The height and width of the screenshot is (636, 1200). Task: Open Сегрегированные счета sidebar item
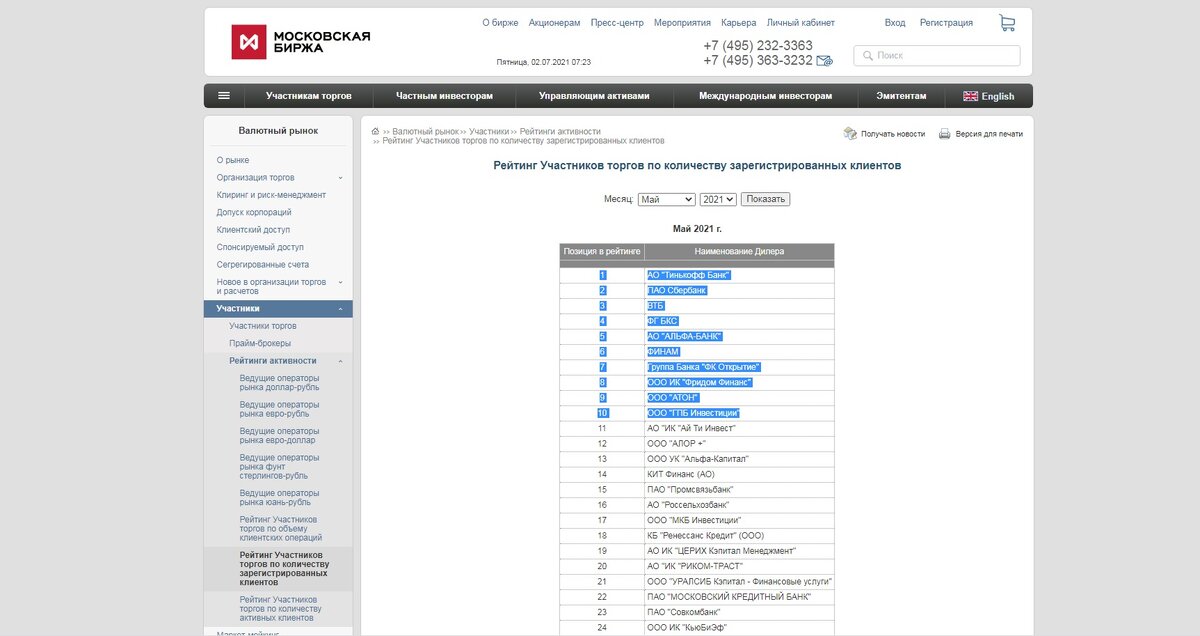click(263, 265)
